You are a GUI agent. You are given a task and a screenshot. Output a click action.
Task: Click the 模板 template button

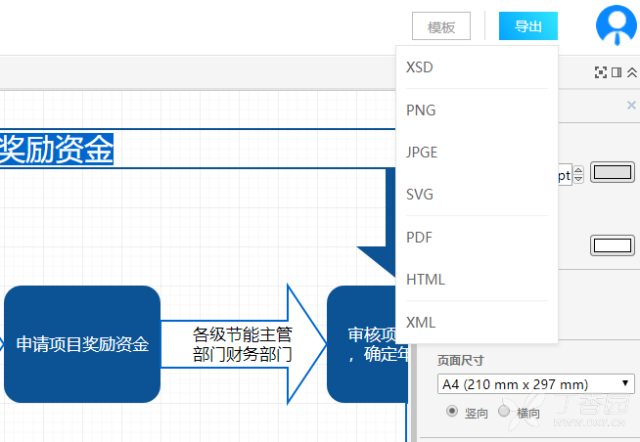click(x=441, y=27)
